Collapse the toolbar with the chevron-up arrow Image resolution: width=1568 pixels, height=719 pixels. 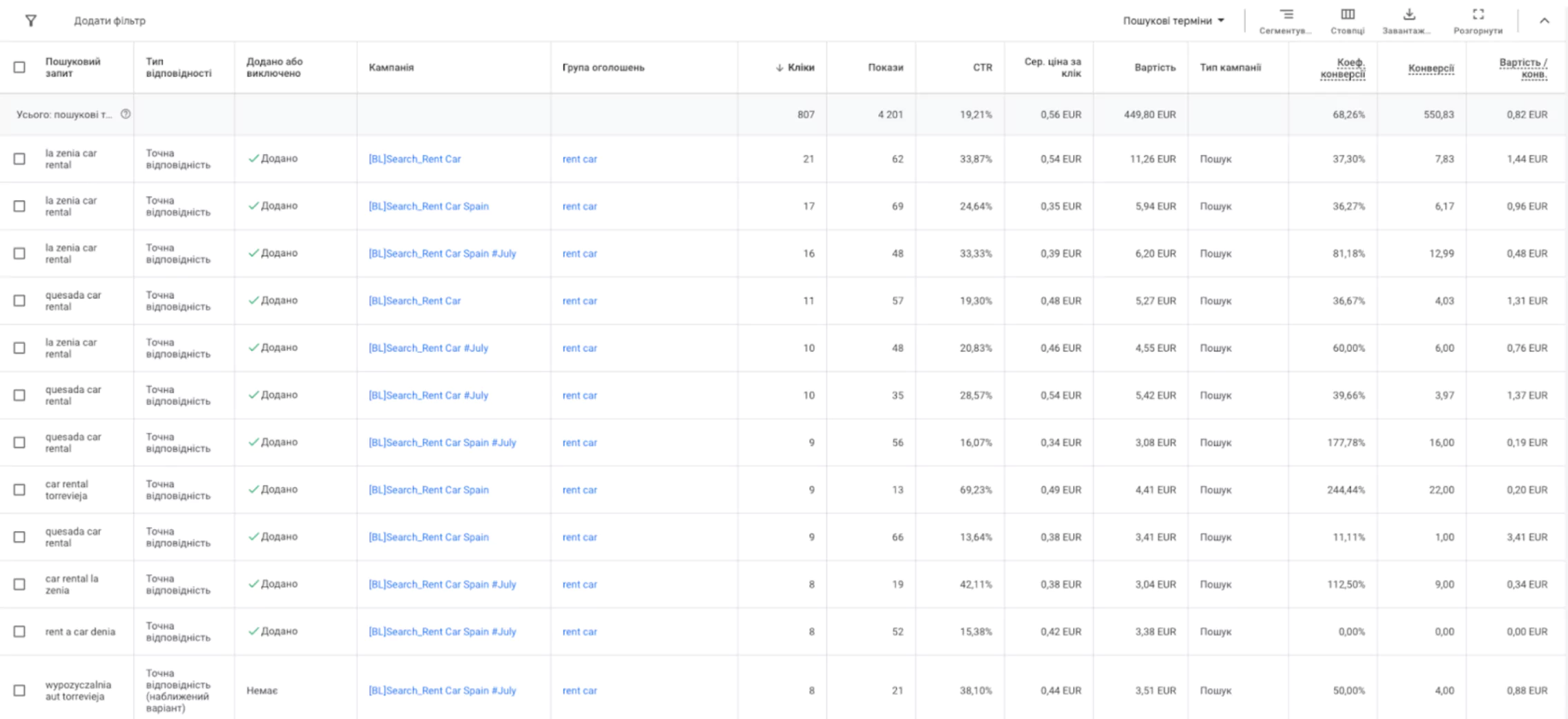point(1544,21)
